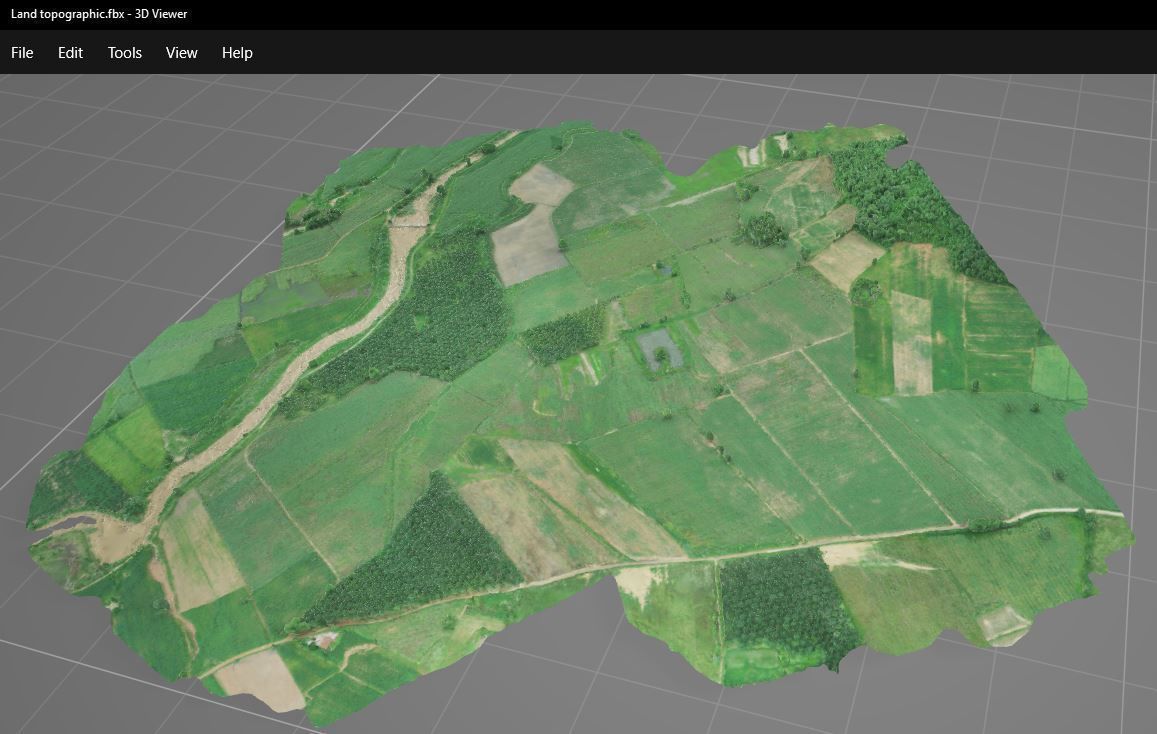Screen dimensions: 1157x734
Task: Open the Help menu
Action: tap(237, 52)
